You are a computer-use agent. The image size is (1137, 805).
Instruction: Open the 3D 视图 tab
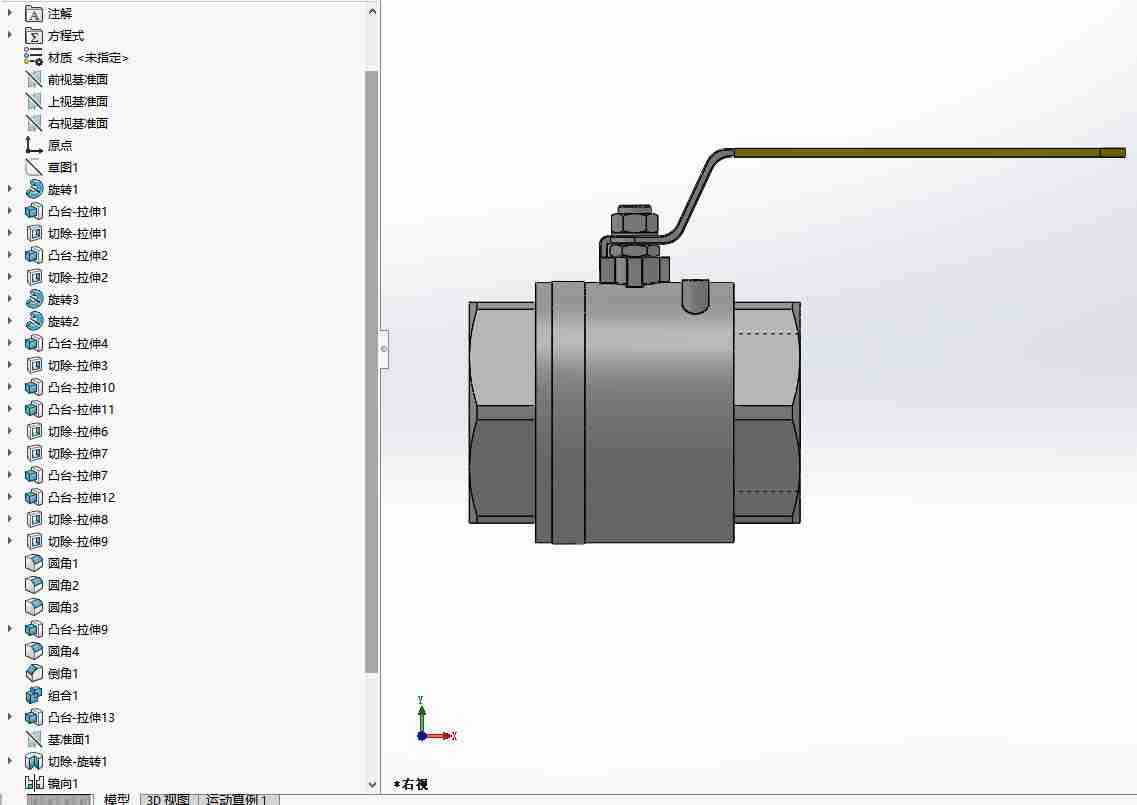coord(168,799)
